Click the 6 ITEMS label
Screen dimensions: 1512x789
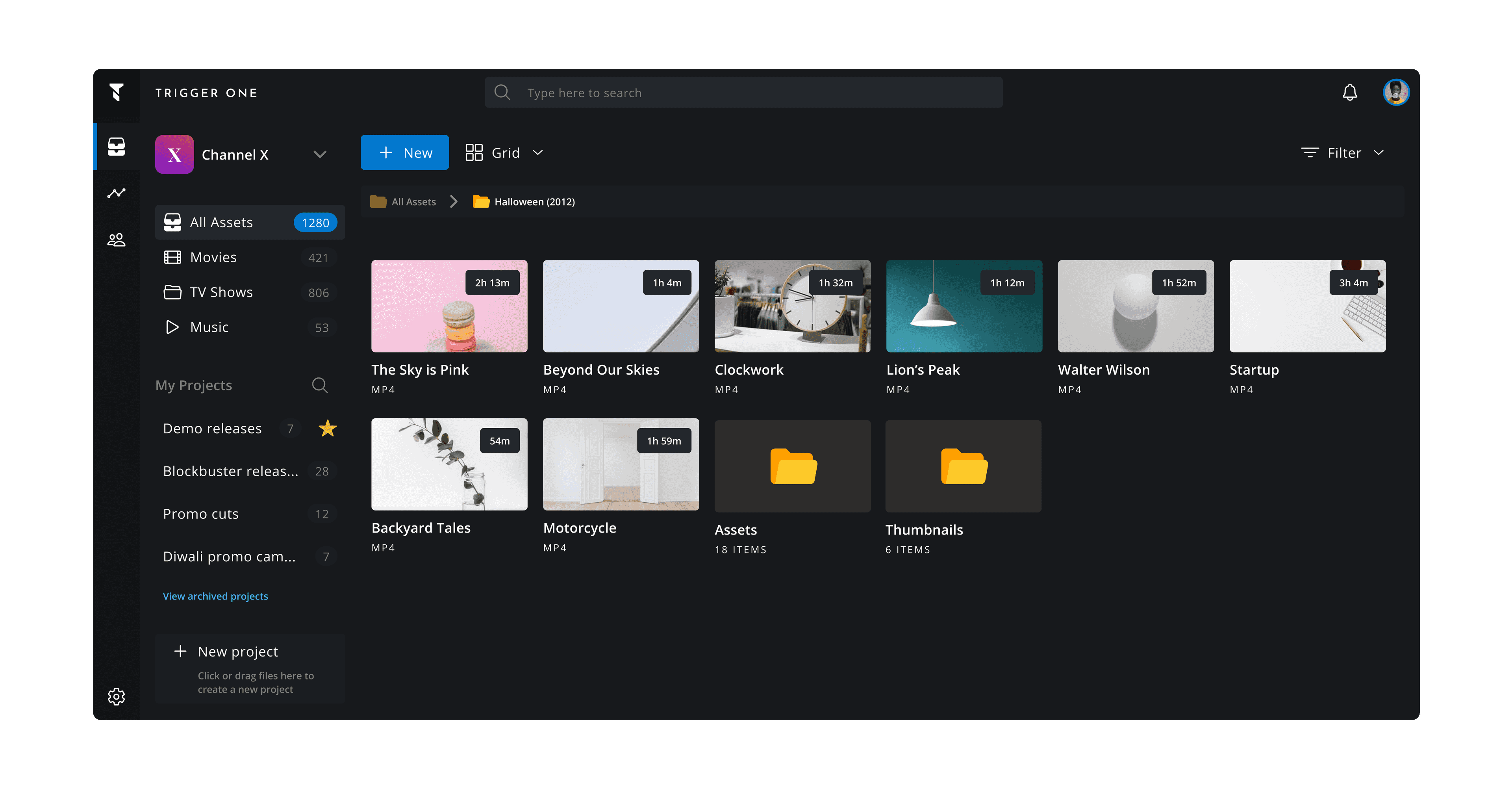point(908,550)
